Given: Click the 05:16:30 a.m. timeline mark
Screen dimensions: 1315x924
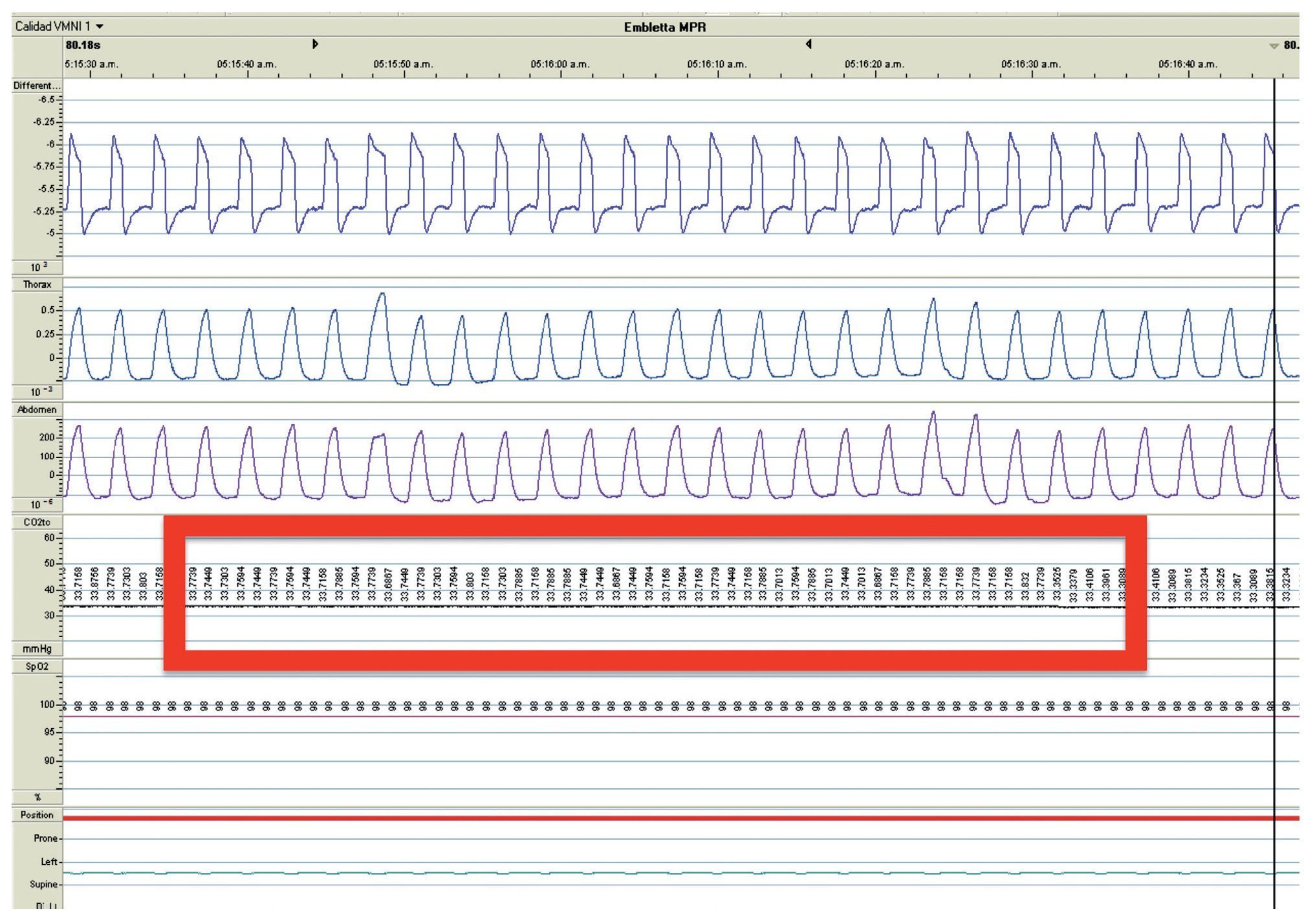Looking at the screenshot, I should 1031,65.
